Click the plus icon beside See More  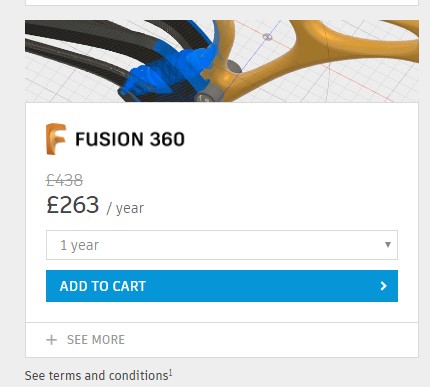(x=52, y=340)
